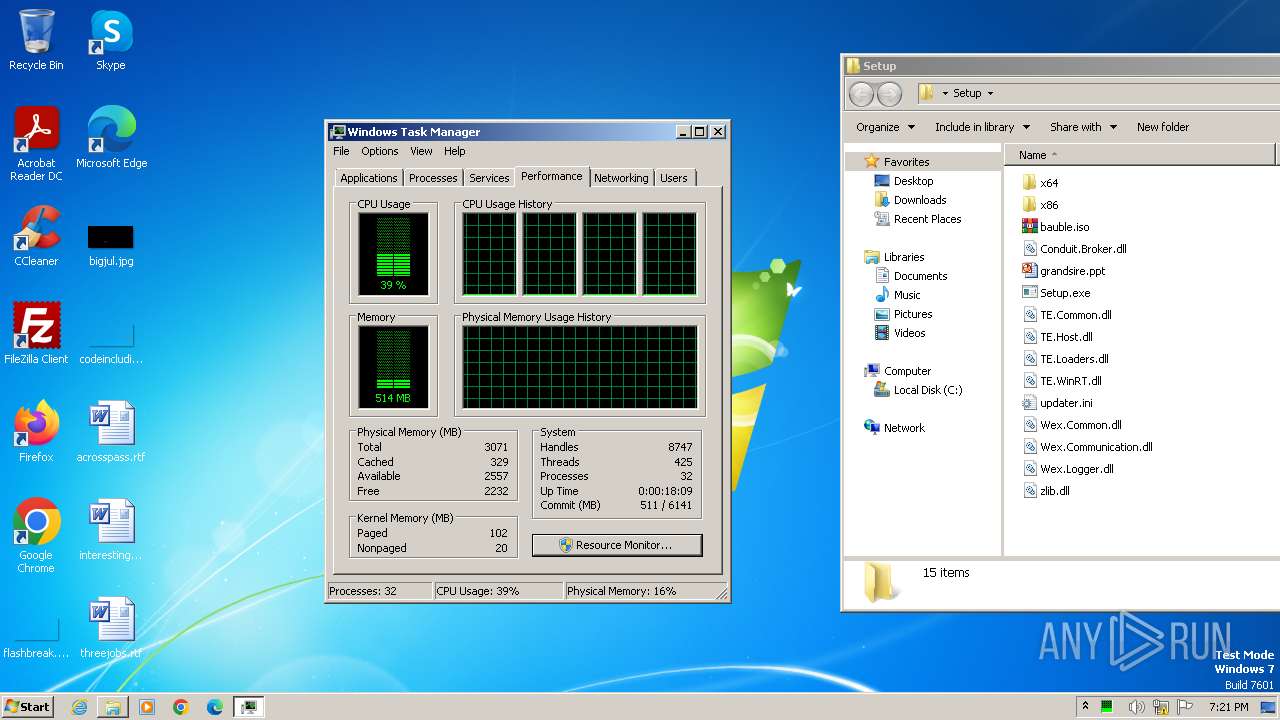1280x720 pixels.
Task: Click Chrome icon in taskbar
Action: (181, 707)
